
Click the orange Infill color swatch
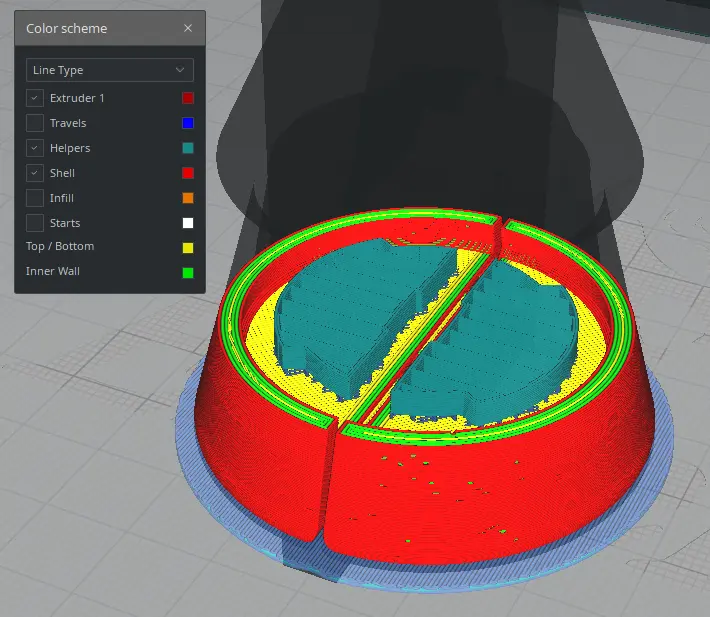tap(188, 198)
